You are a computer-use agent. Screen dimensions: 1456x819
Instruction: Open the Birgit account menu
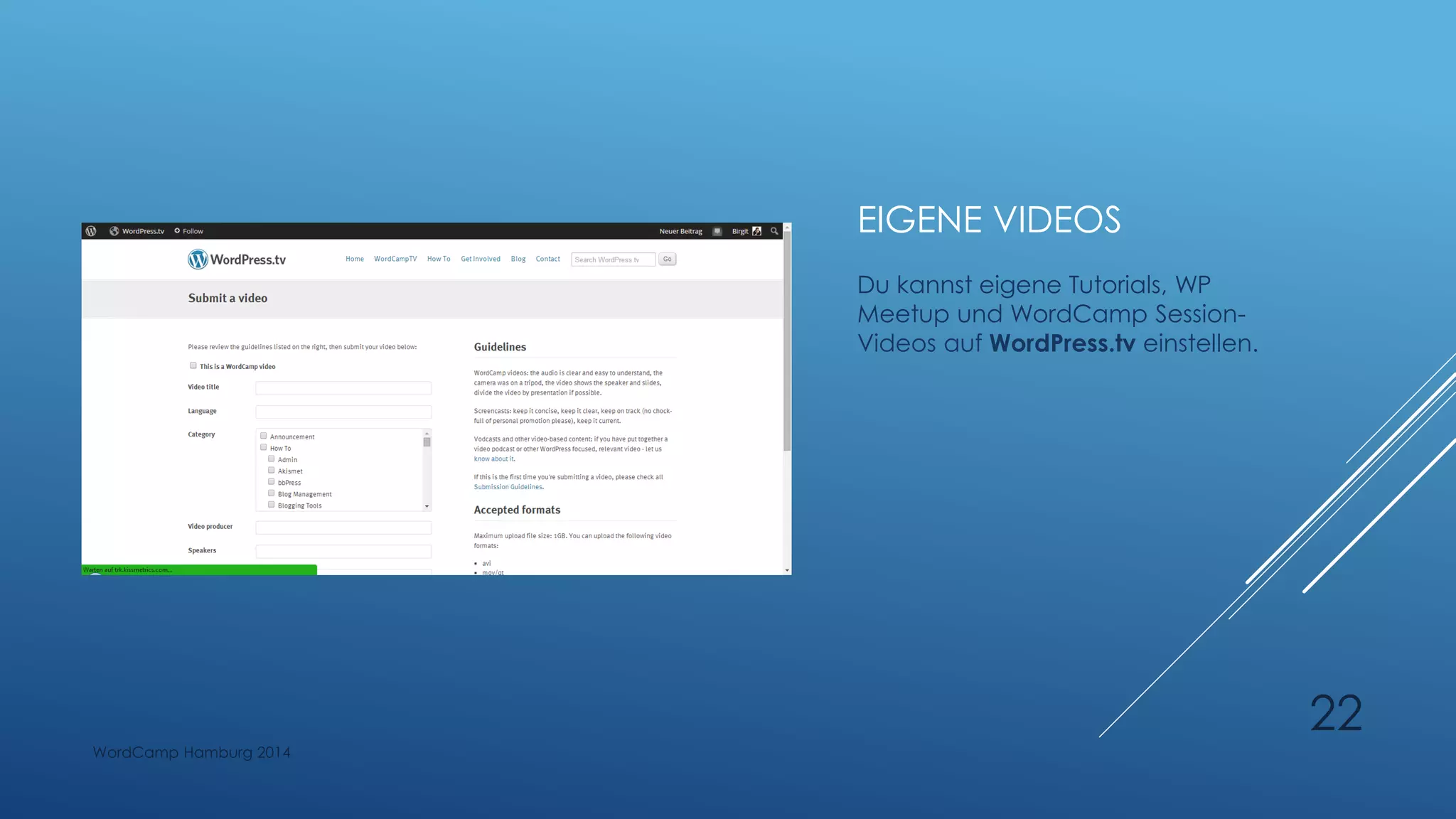point(746,231)
